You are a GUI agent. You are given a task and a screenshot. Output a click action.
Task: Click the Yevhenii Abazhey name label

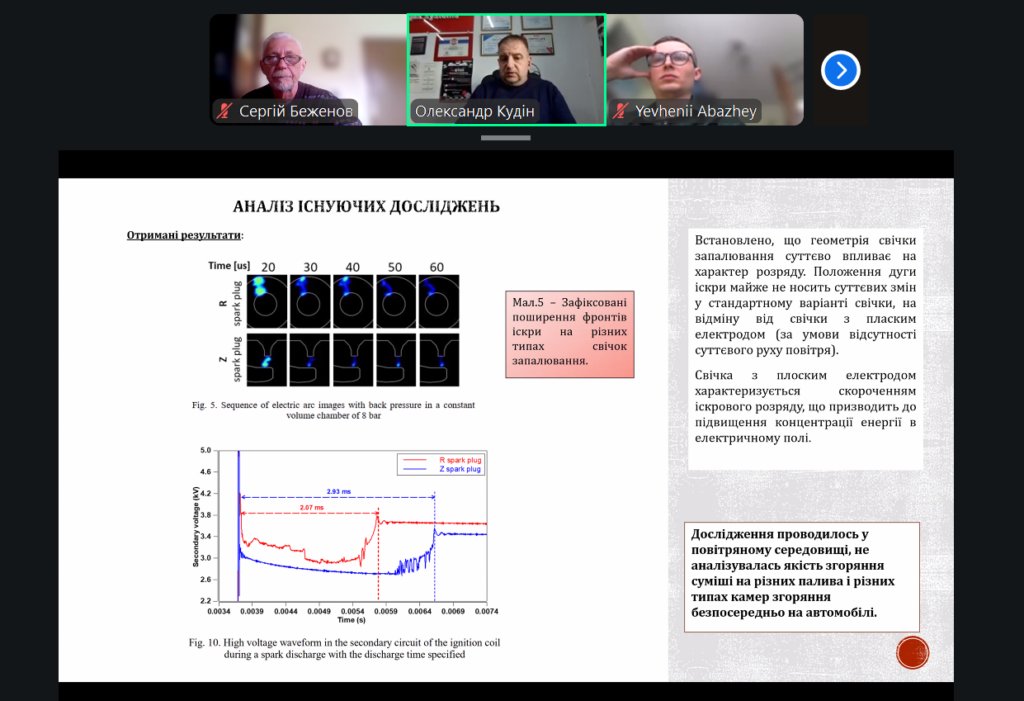[695, 112]
